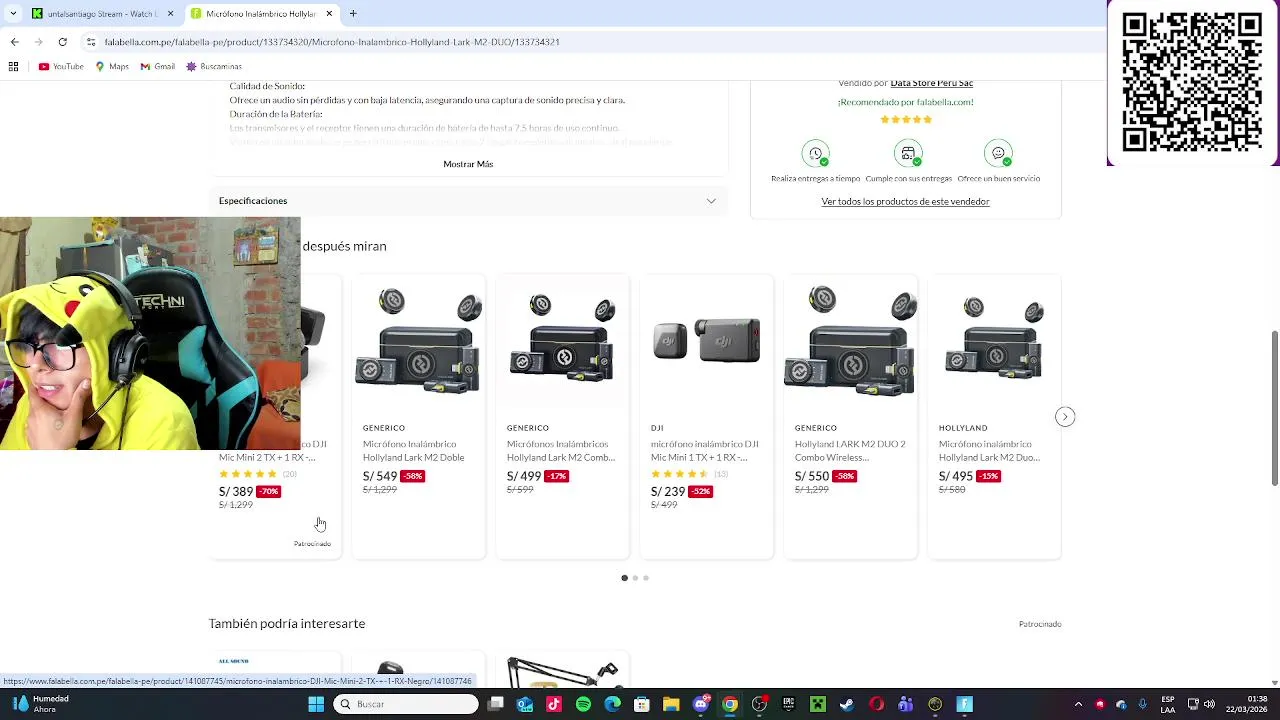Click the taskbar Buscar search box
The height and width of the screenshot is (720, 1280).
click(406, 704)
